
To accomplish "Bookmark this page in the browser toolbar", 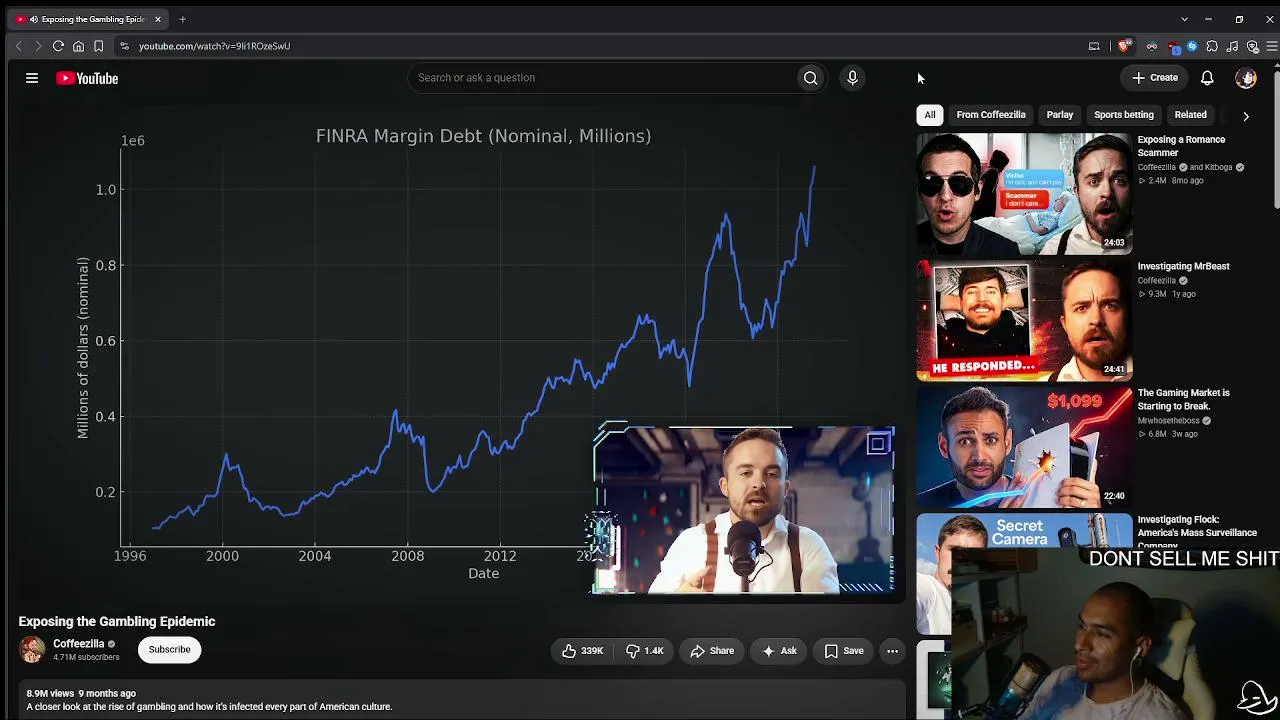I will point(98,46).
